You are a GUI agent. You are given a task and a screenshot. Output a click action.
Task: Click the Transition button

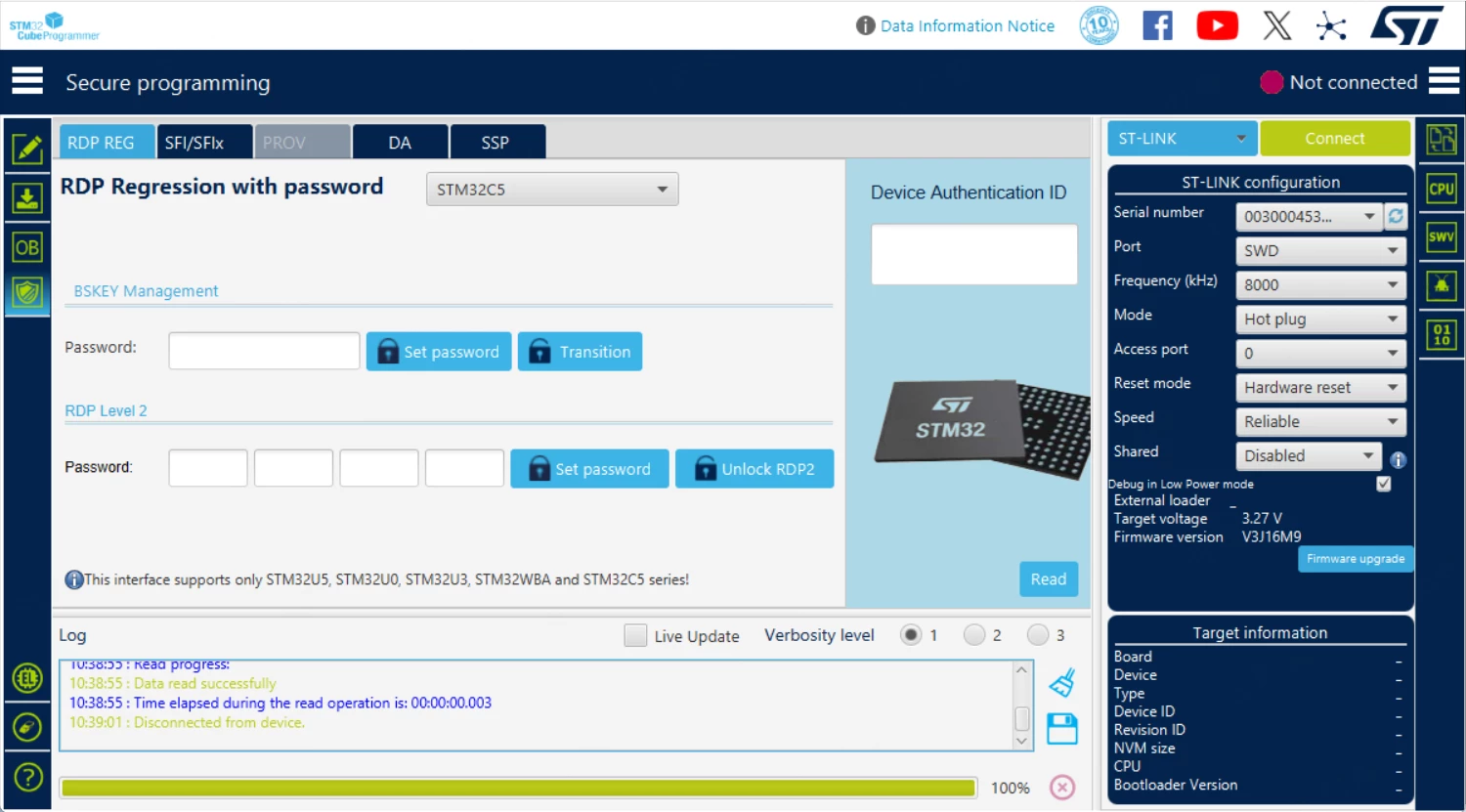click(580, 352)
